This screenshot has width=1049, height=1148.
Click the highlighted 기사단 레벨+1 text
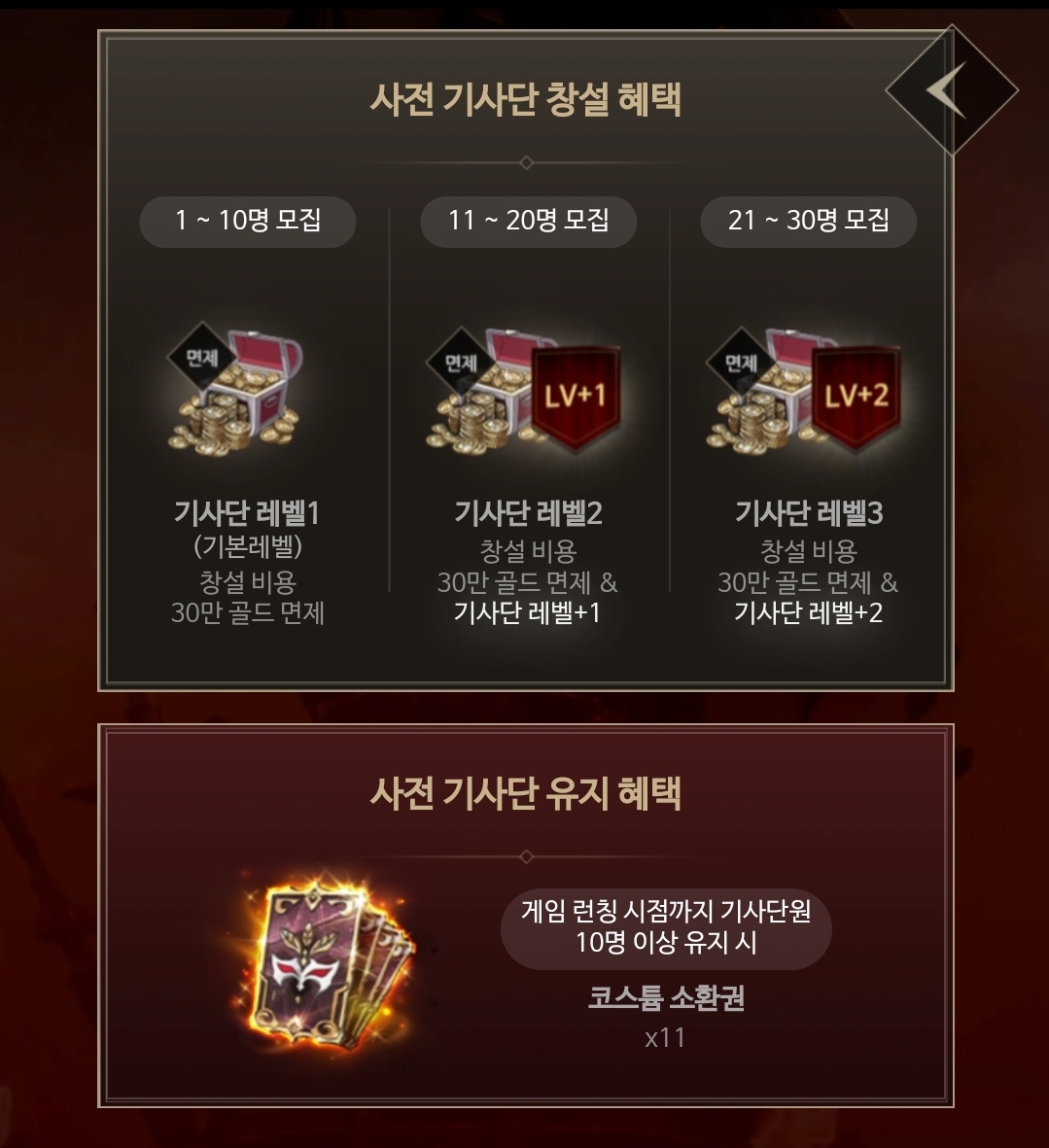click(527, 612)
